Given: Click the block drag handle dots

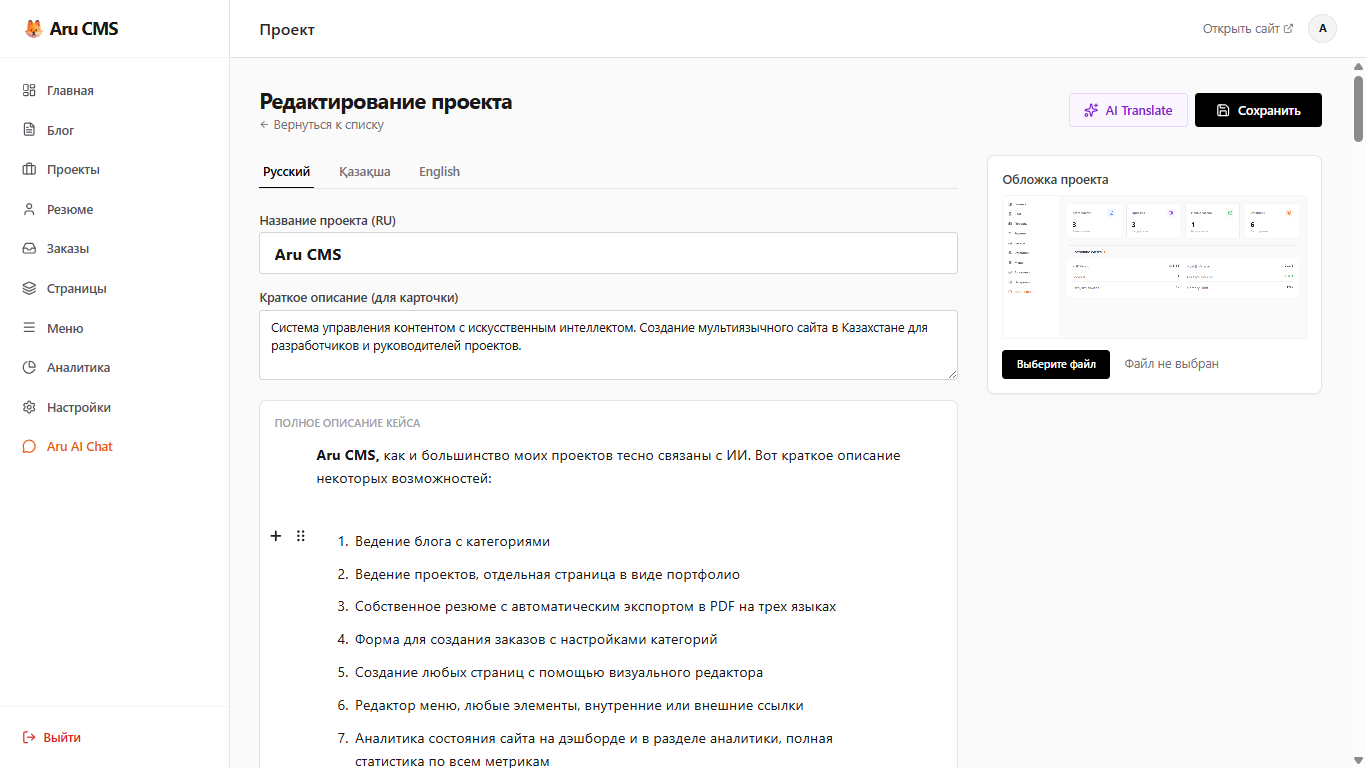Looking at the screenshot, I should (x=301, y=536).
